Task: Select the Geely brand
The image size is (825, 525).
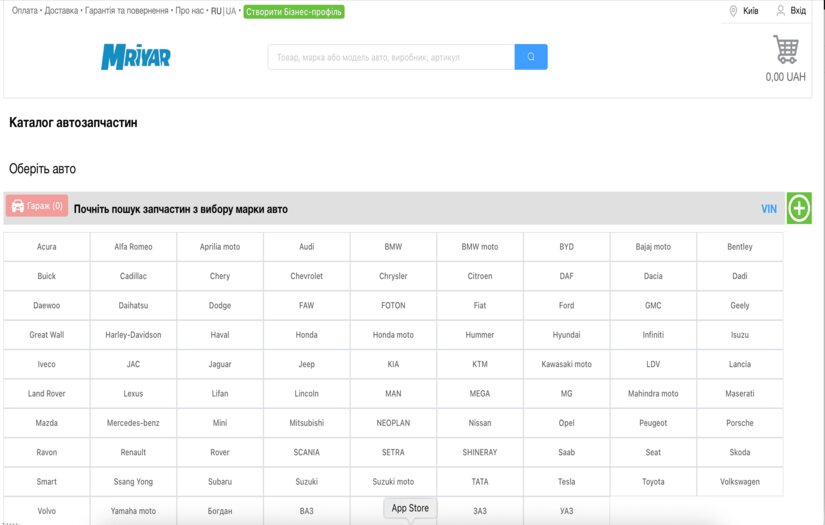Action: 740,306
